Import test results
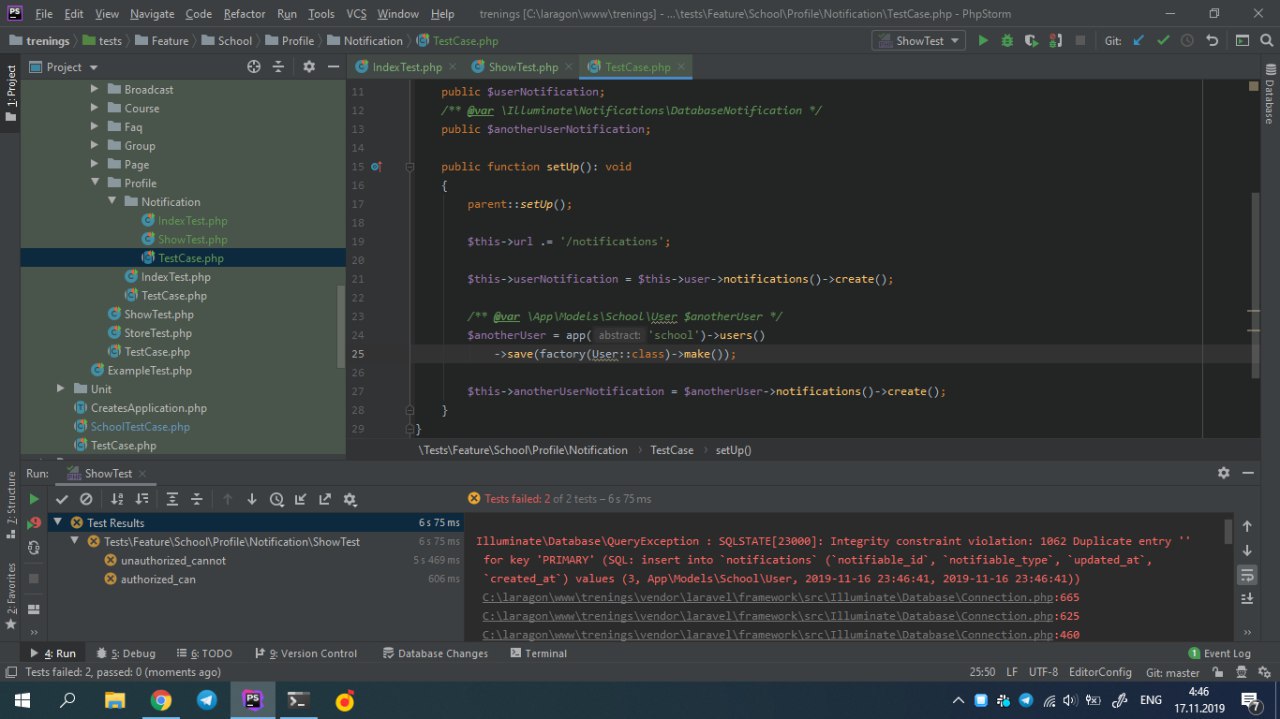1280x719 pixels. 300,499
